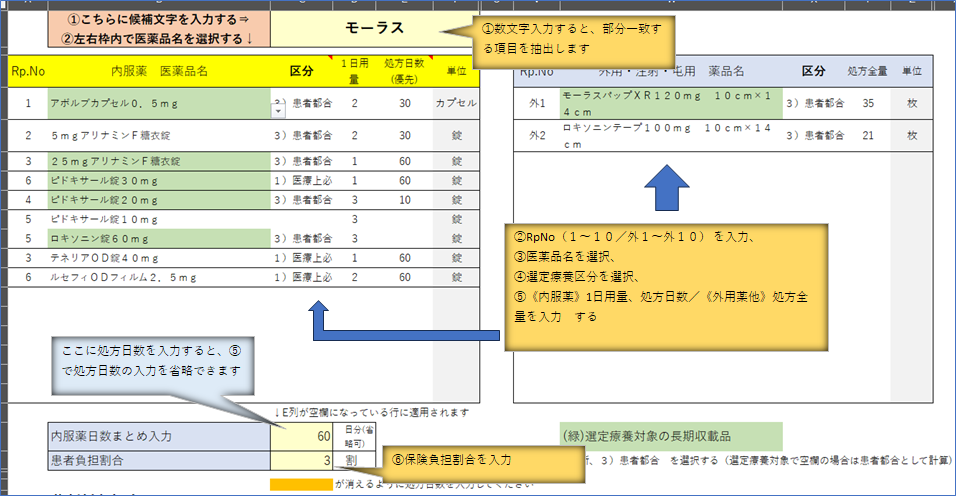Open the 区分 dropdown arrow in the アボルブカプセル row
The width and height of the screenshot is (956, 496).
point(277,111)
